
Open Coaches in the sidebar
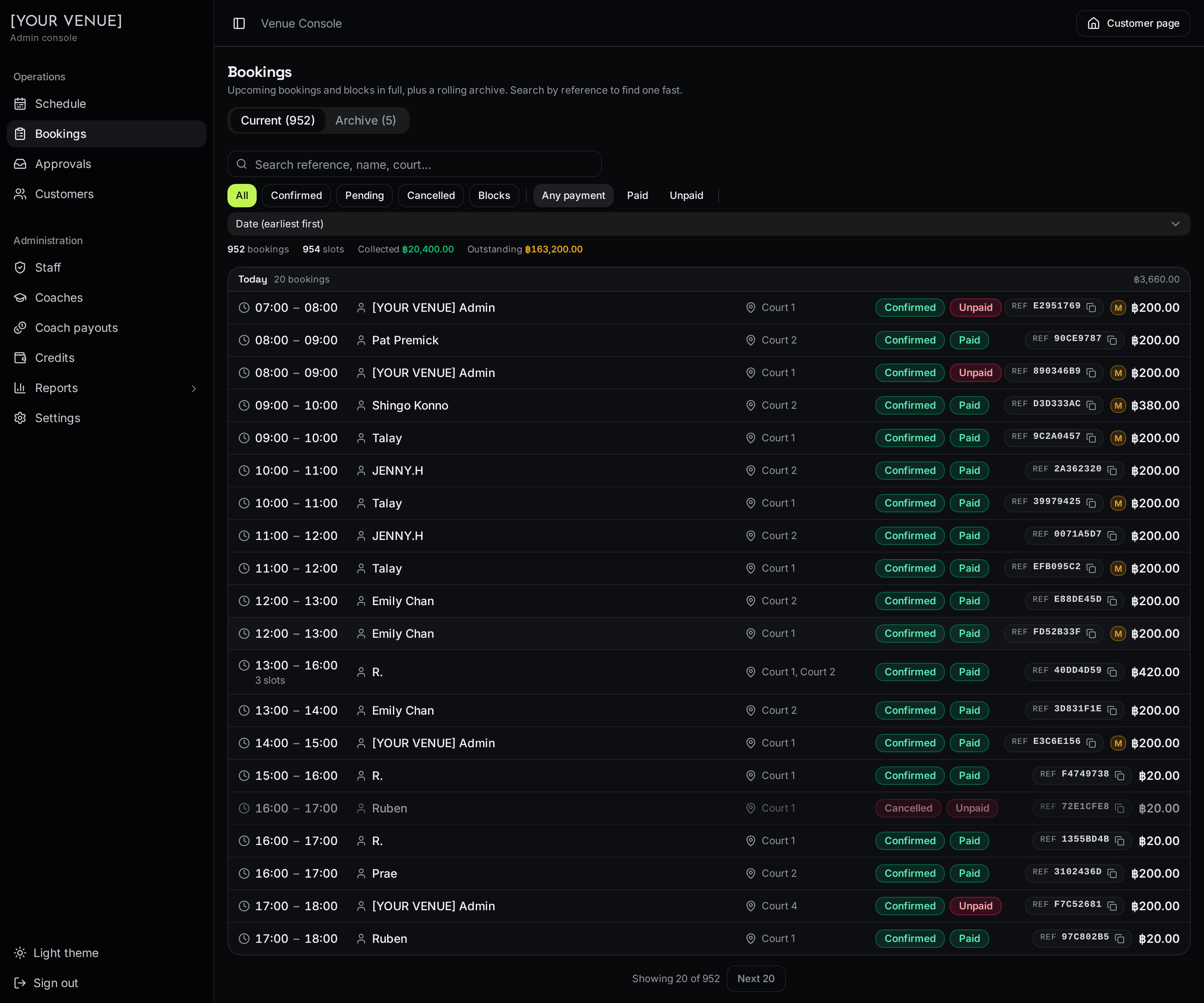pyautogui.click(x=107, y=298)
